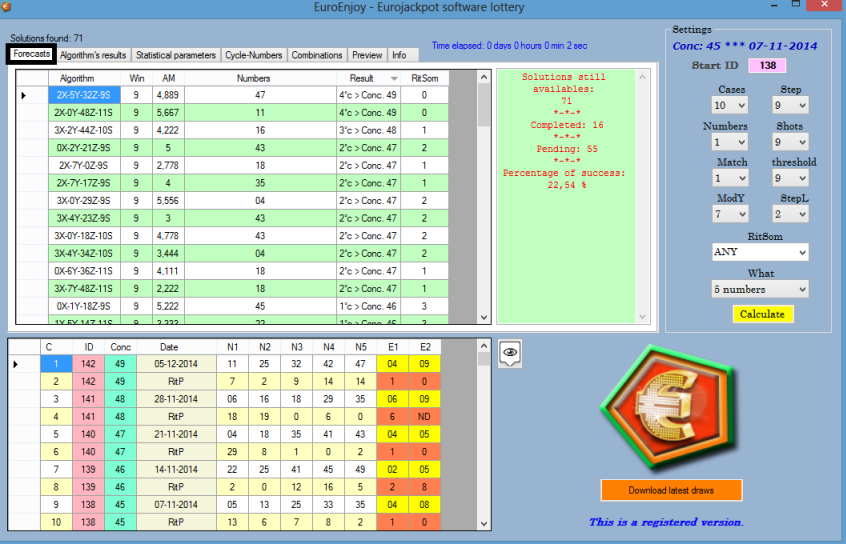Click the forecasts table scroll up arrow
Viewport: 846px width, 544px height.
point(484,77)
